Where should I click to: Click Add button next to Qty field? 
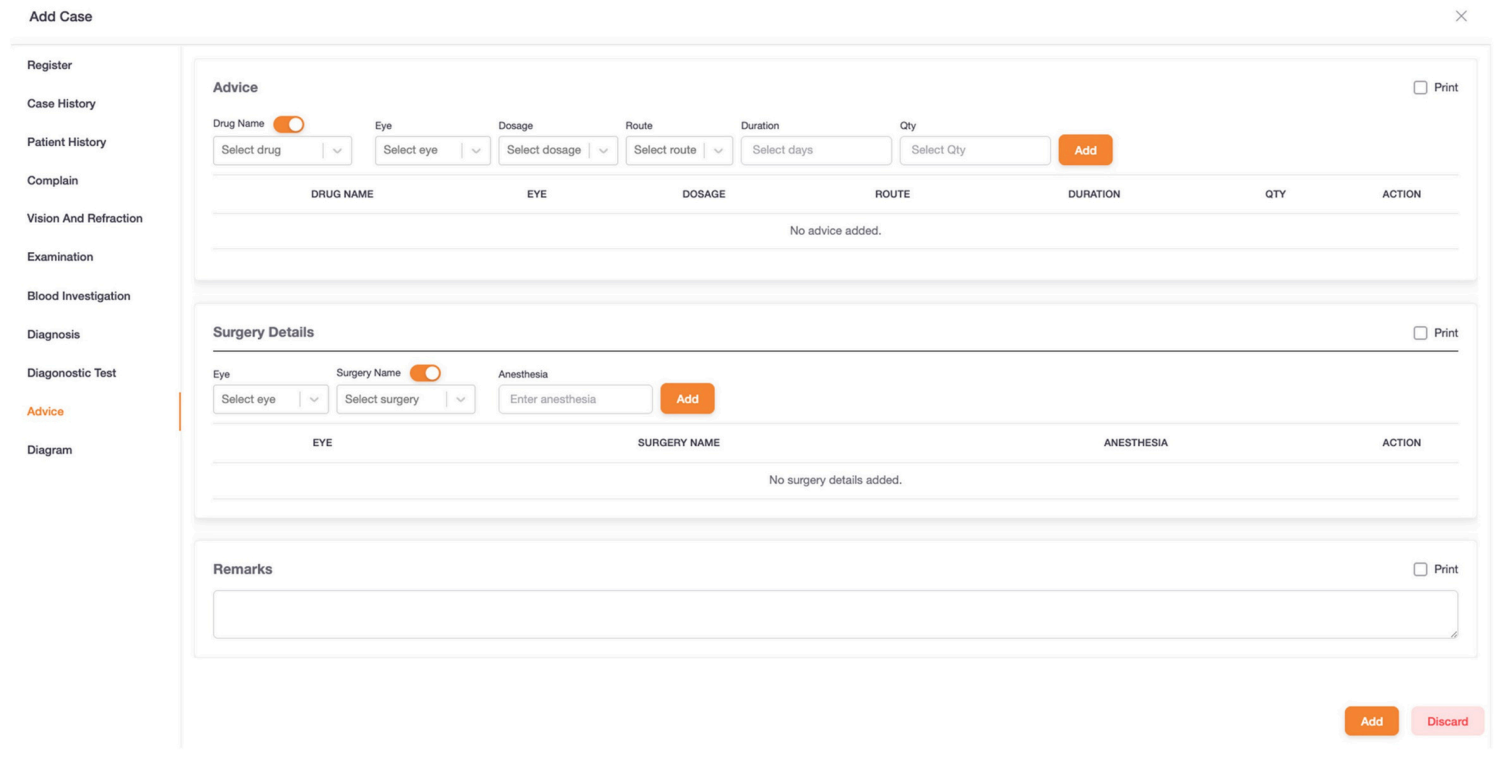coord(1085,150)
